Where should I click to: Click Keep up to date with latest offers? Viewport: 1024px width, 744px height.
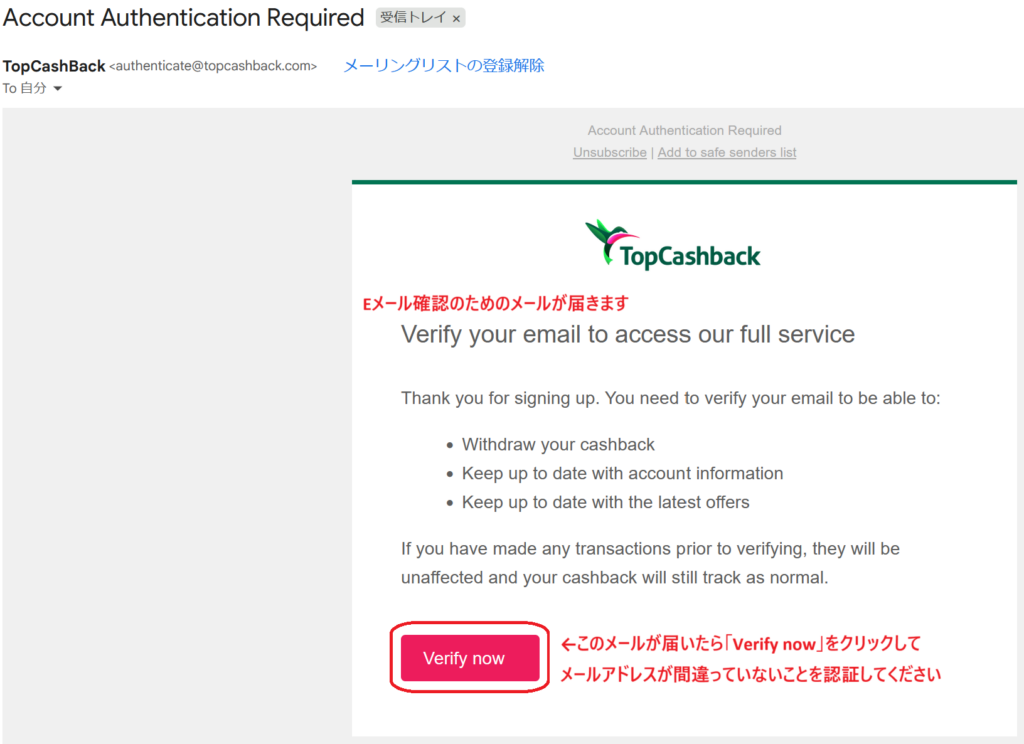click(x=605, y=502)
